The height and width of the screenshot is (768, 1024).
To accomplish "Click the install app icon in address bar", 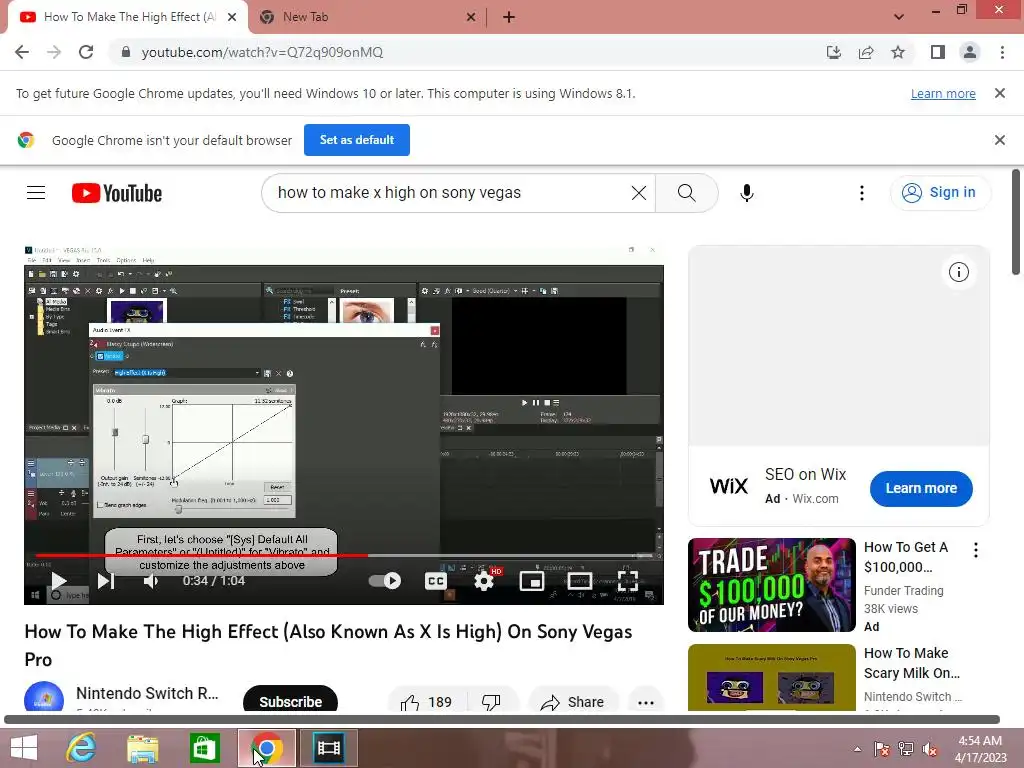I will tap(833, 52).
